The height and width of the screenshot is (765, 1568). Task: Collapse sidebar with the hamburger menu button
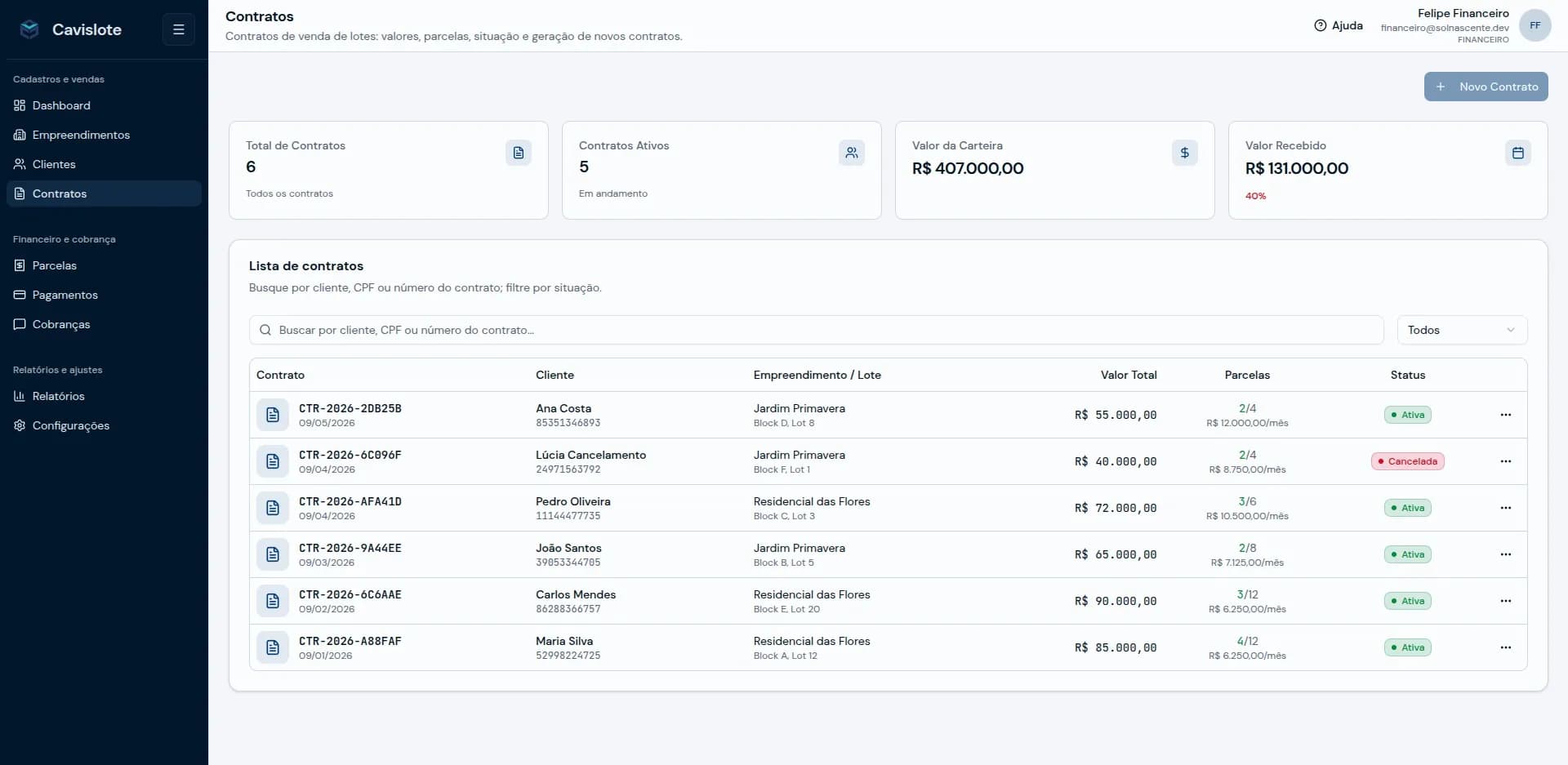click(178, 29)
